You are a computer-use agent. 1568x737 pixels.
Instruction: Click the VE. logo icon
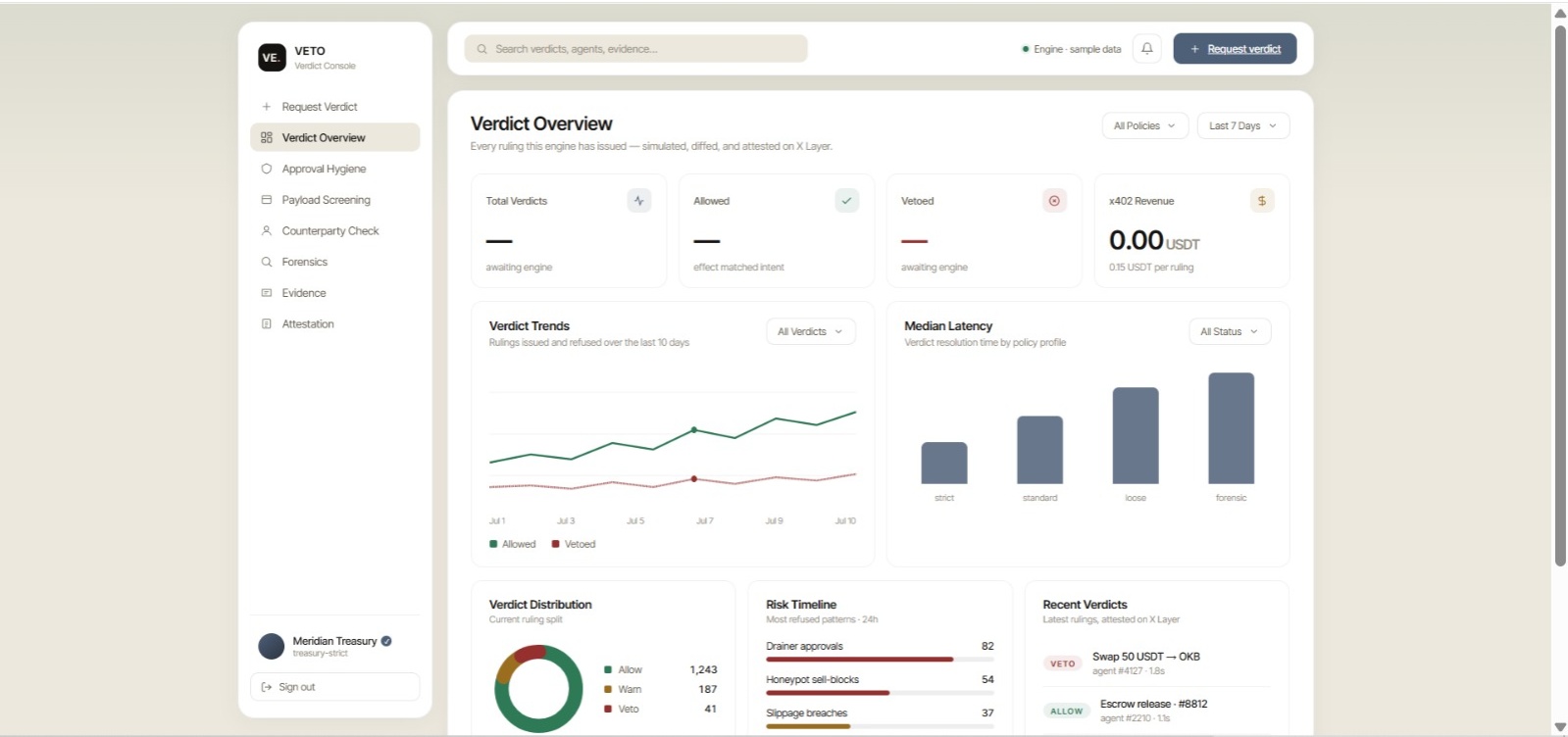[x=272, y=58]
